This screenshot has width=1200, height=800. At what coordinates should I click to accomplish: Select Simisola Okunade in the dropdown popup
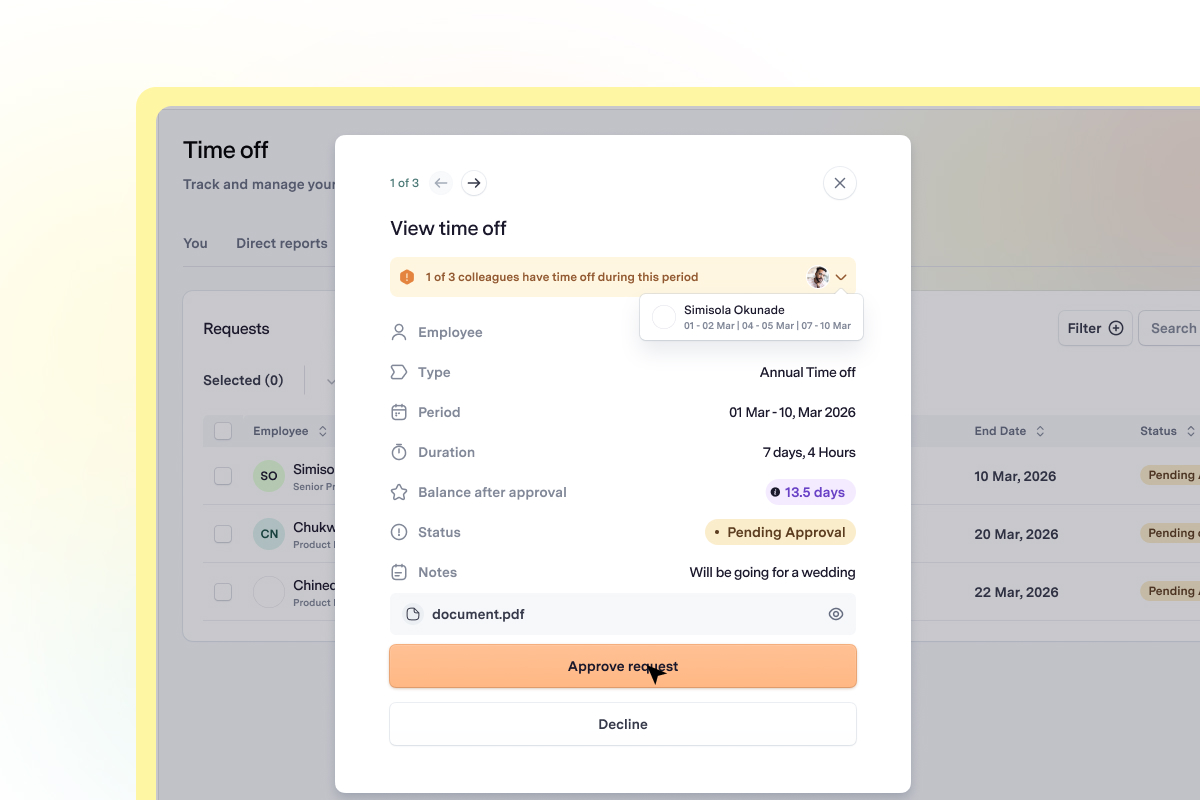point(751,317)
